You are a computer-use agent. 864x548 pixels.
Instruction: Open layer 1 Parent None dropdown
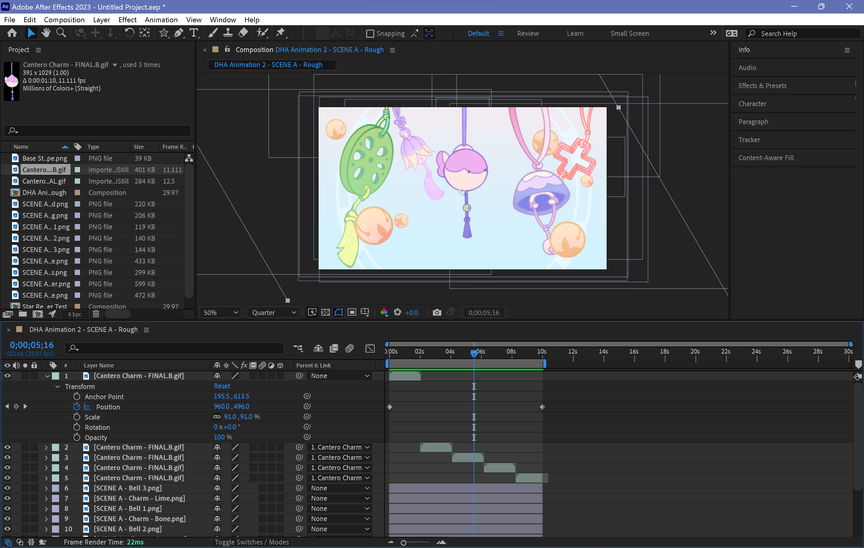339,376
